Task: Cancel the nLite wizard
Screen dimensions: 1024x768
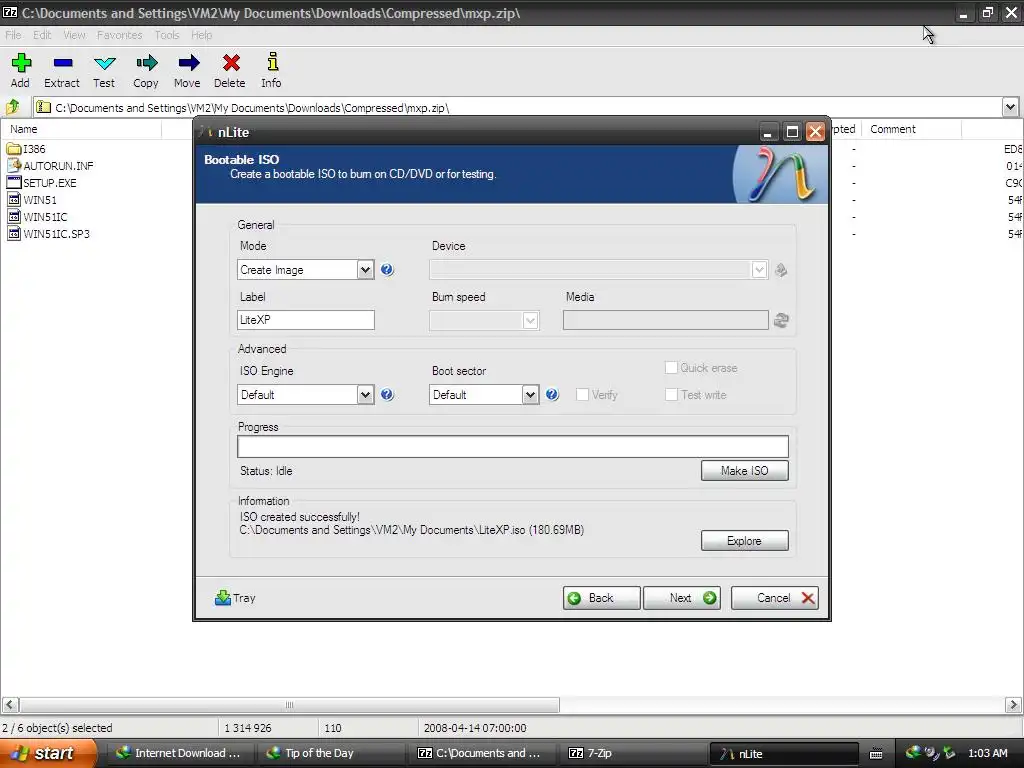Action: coord(775,598)
